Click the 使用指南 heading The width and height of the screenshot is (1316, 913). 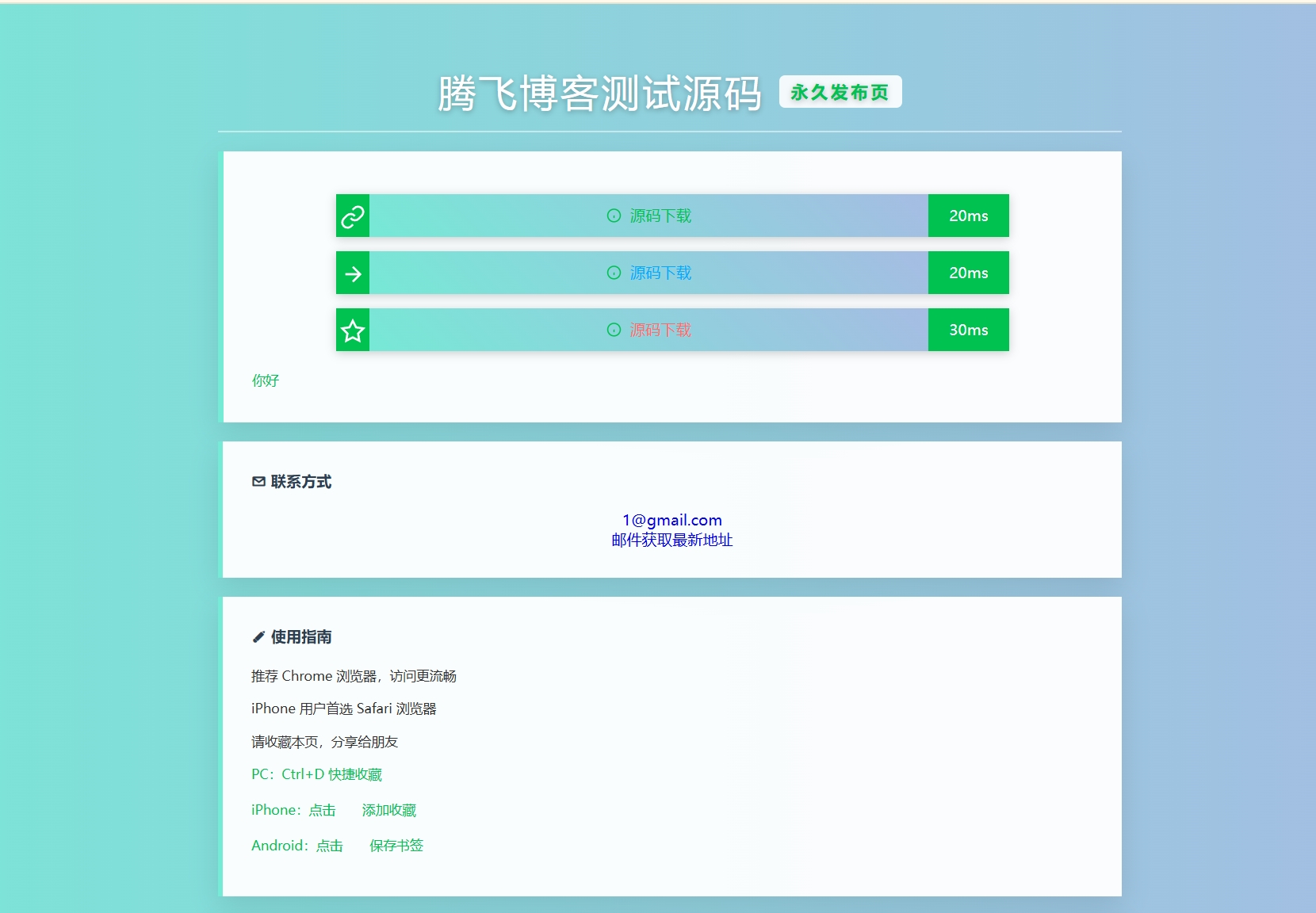[301, 637]
